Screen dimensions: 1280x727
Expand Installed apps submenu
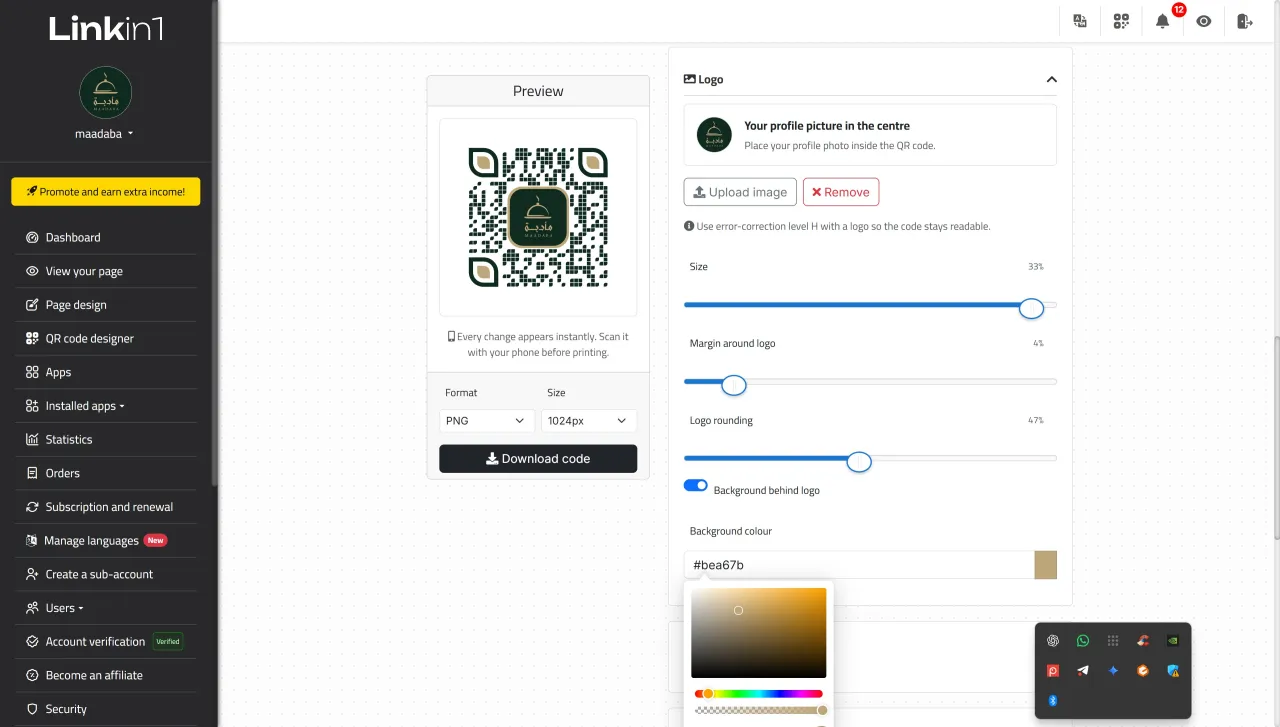point(85,406)
